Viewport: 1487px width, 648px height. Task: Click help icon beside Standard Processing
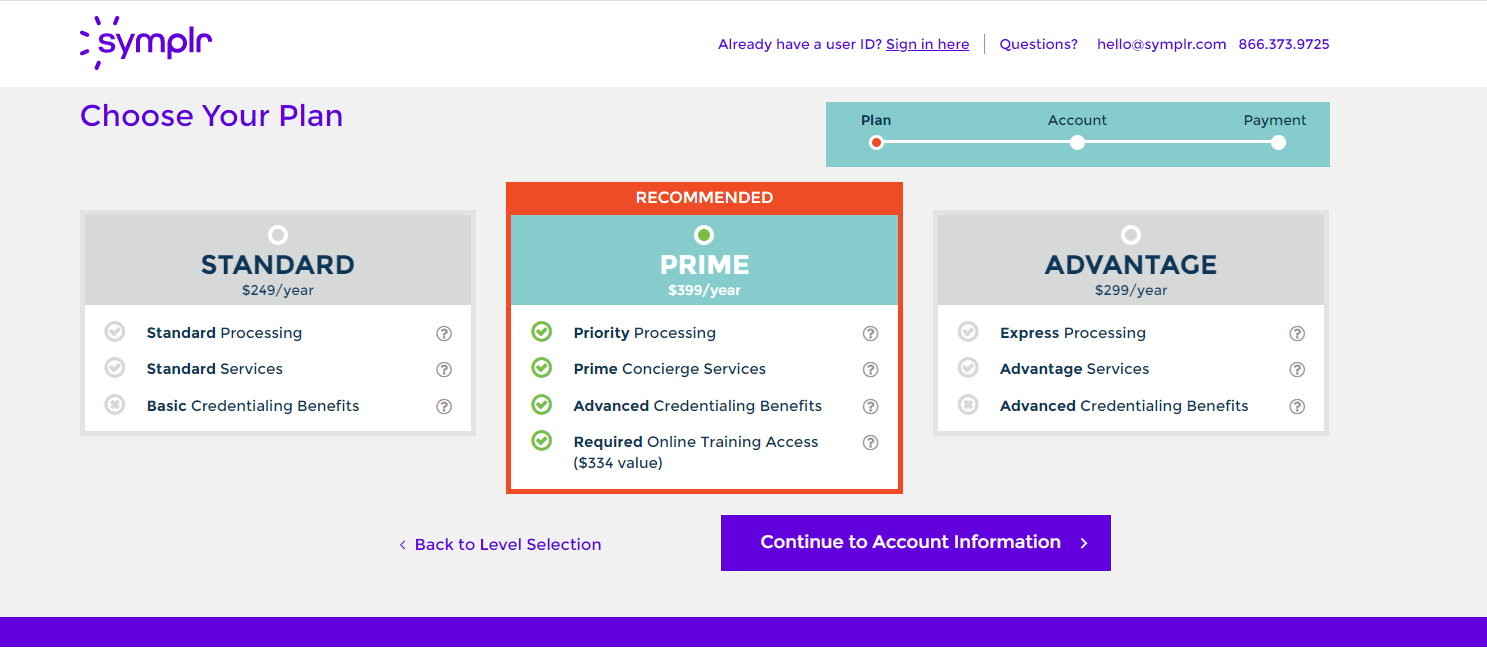coord(444,334)
